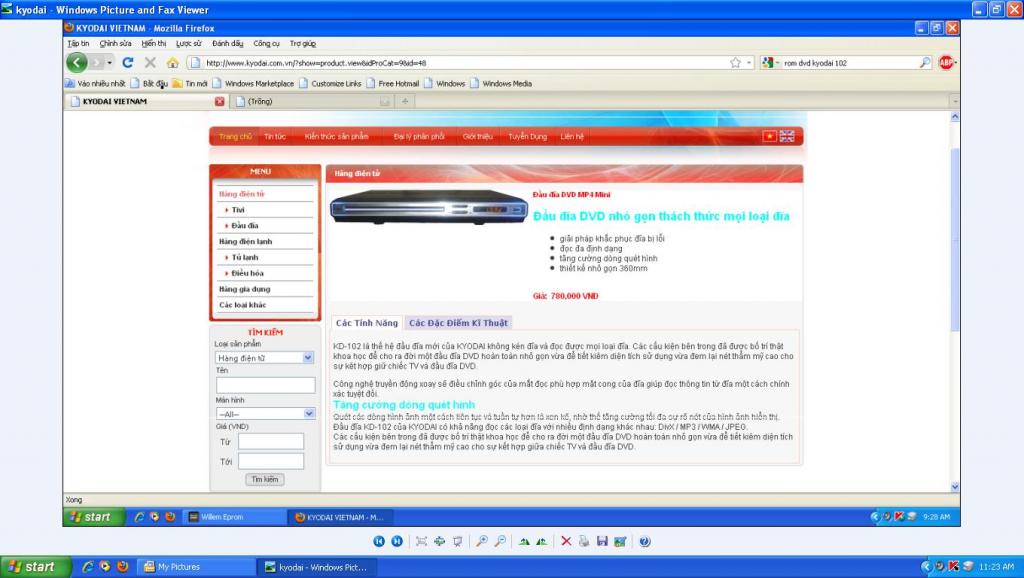This screenshot has width=1024, height=578.
Task: Select the Các Tính Năng tab
Action: click(366, 323)
